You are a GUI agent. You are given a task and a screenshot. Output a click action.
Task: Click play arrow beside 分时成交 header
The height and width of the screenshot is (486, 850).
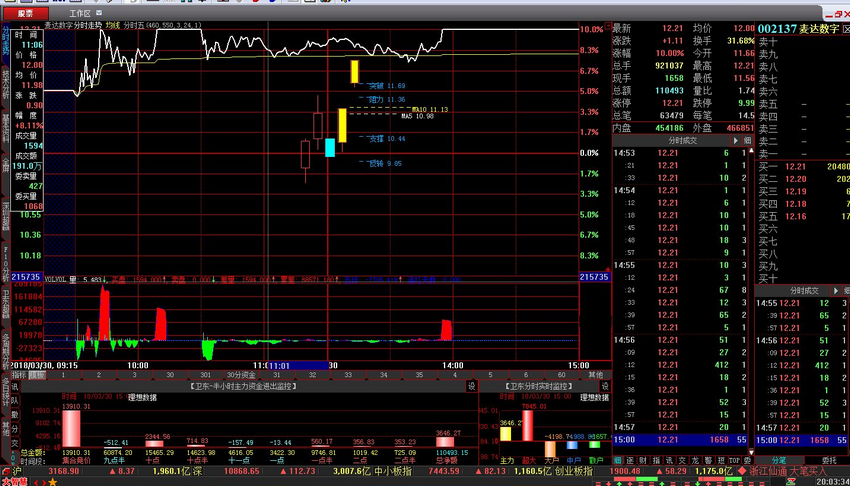736,140
